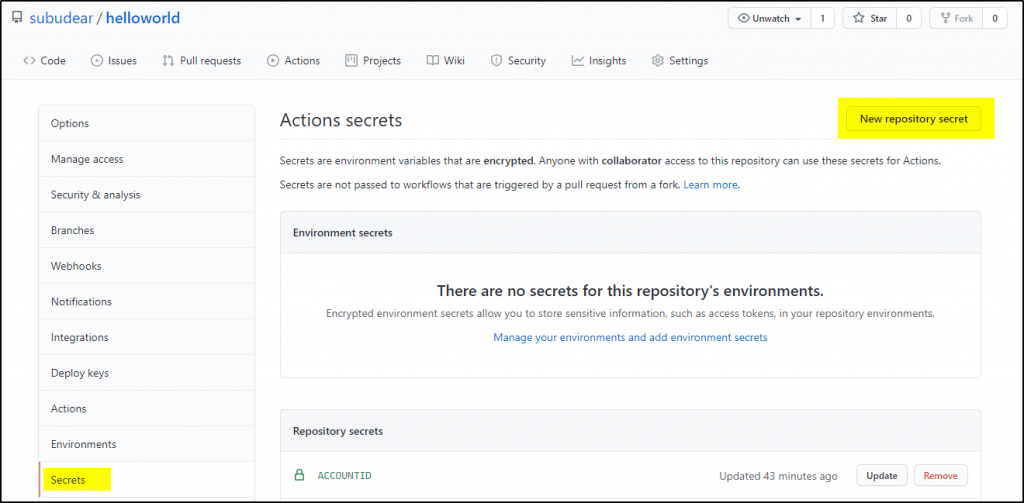The width and height of the screenshot is (1024, 503).
Task: Open Security & analysis settings
Action: (147, 195)
